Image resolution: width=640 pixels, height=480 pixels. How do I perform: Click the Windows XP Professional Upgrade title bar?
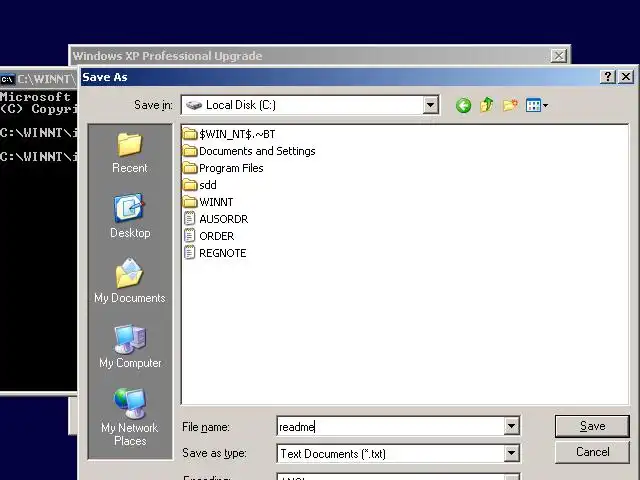320,56
